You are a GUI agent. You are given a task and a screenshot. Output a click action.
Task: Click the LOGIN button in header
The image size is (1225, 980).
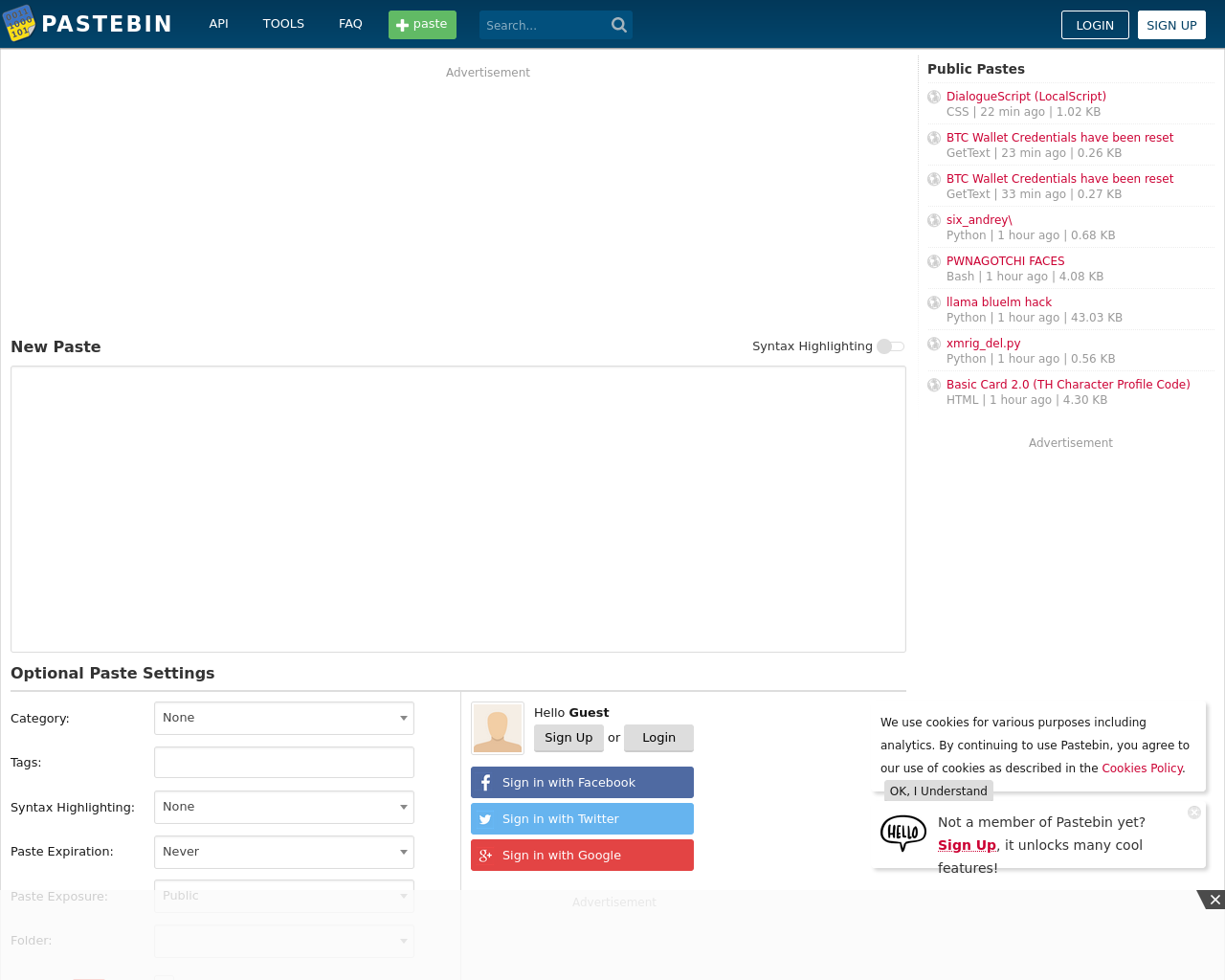(1095, 25)
